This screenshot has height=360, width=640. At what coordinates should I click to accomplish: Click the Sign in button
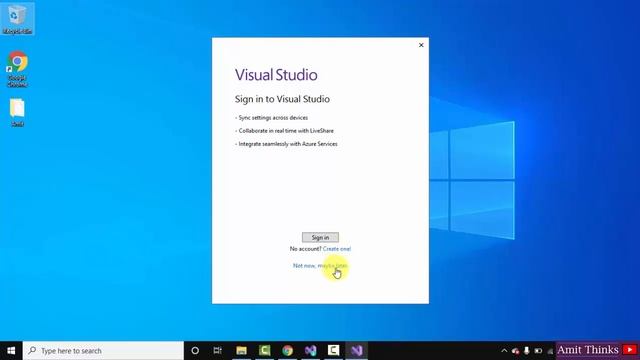click(x=320, y=237)
